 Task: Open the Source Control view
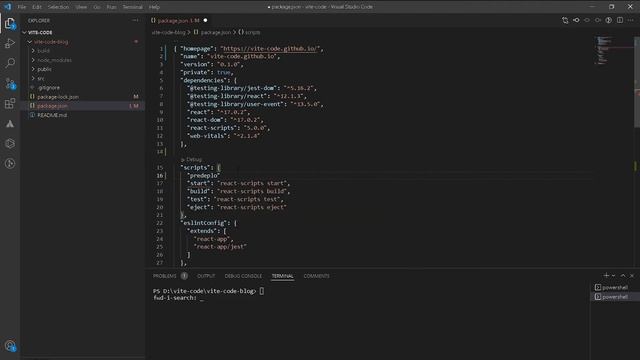[10, 83]
